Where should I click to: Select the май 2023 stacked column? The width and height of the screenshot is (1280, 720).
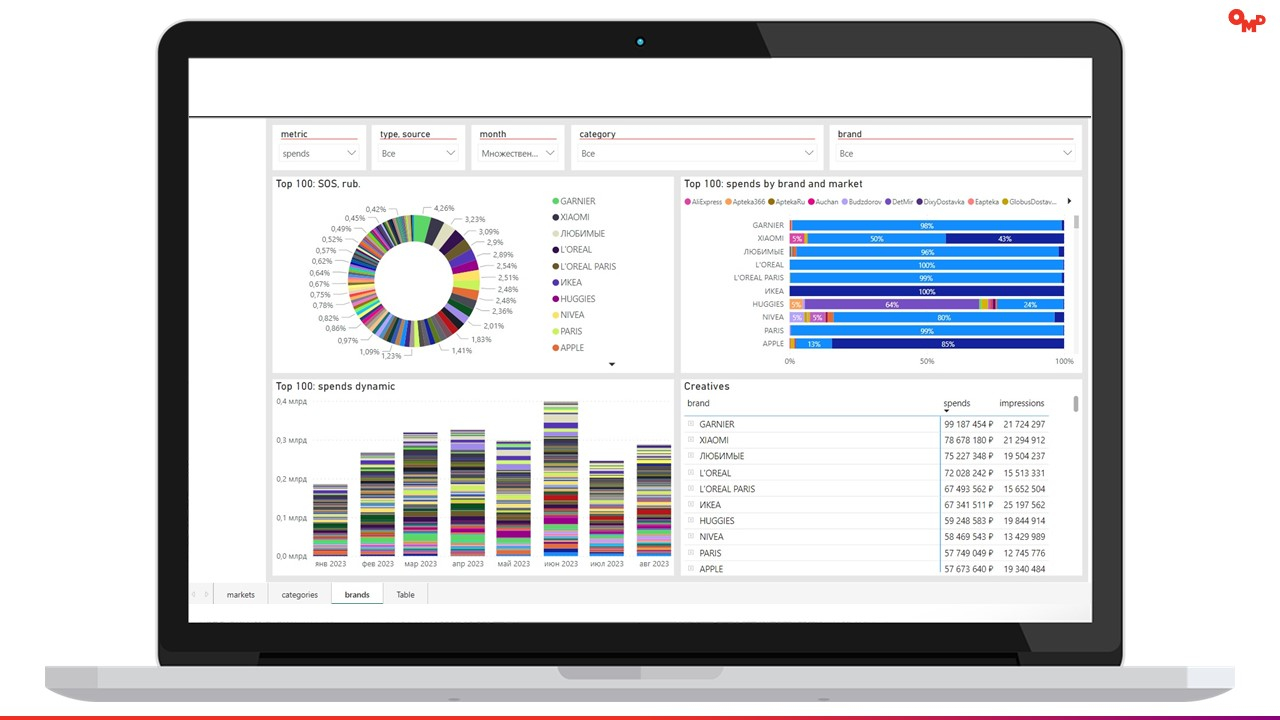pos(513,499)
